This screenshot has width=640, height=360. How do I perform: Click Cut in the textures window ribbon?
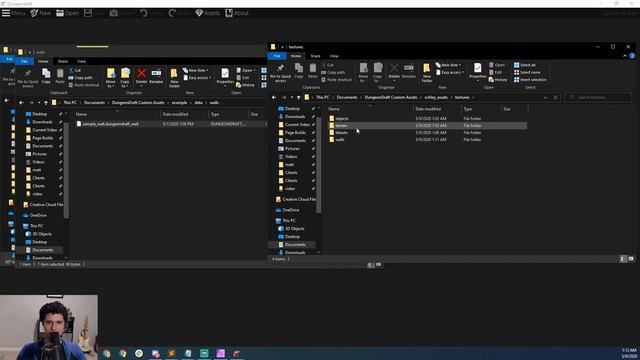tap(327, 65)
